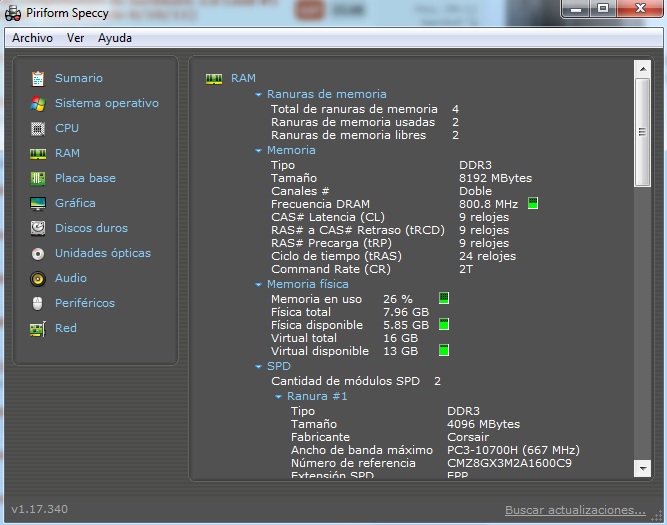Screen dimensions: 667x525
Task: Click the Sumario clipboard icon
Action: point(38,78)
